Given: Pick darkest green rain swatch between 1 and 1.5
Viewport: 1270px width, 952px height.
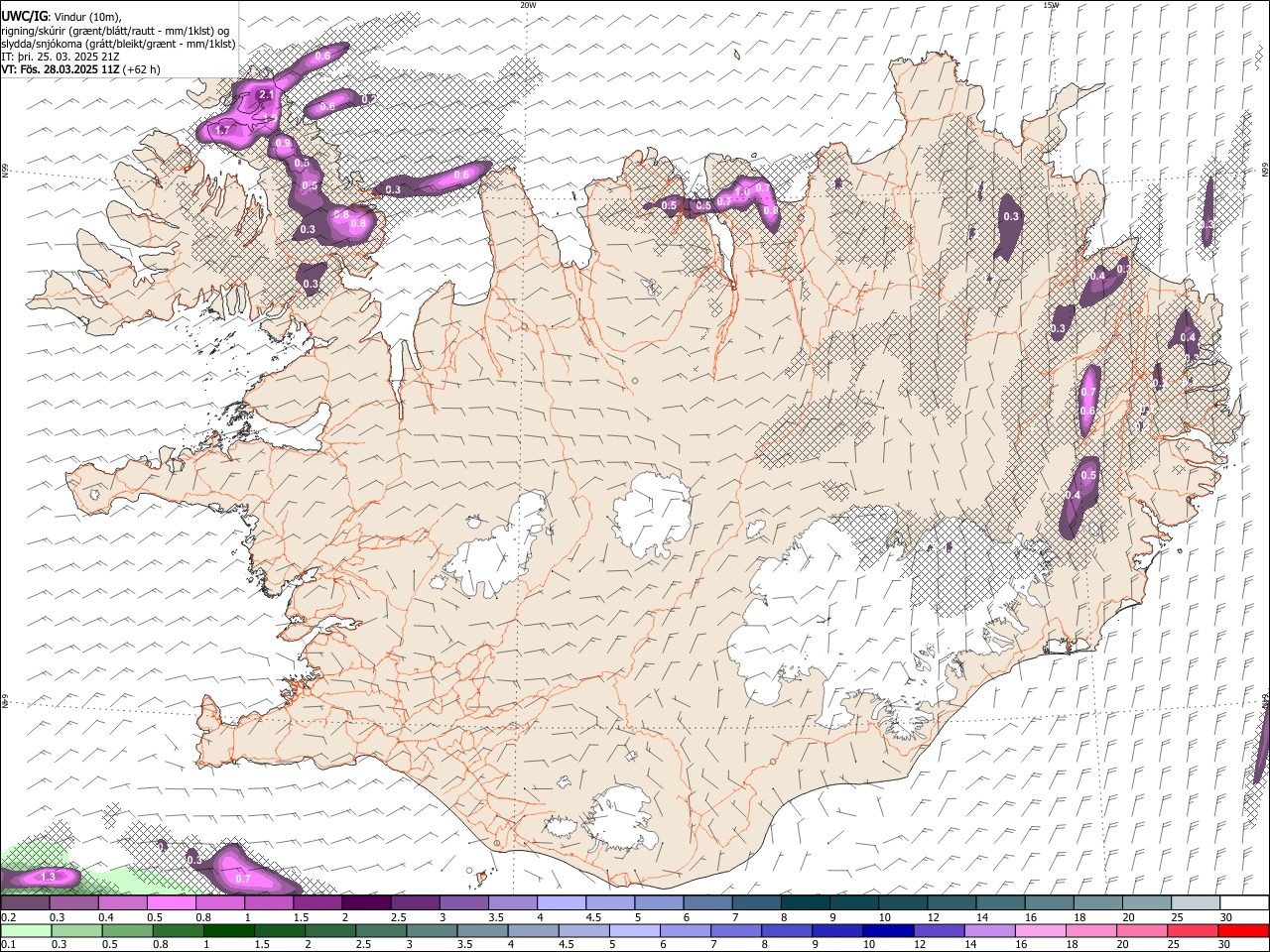Looking at the screenshot, I should click(x=230, y=931).
